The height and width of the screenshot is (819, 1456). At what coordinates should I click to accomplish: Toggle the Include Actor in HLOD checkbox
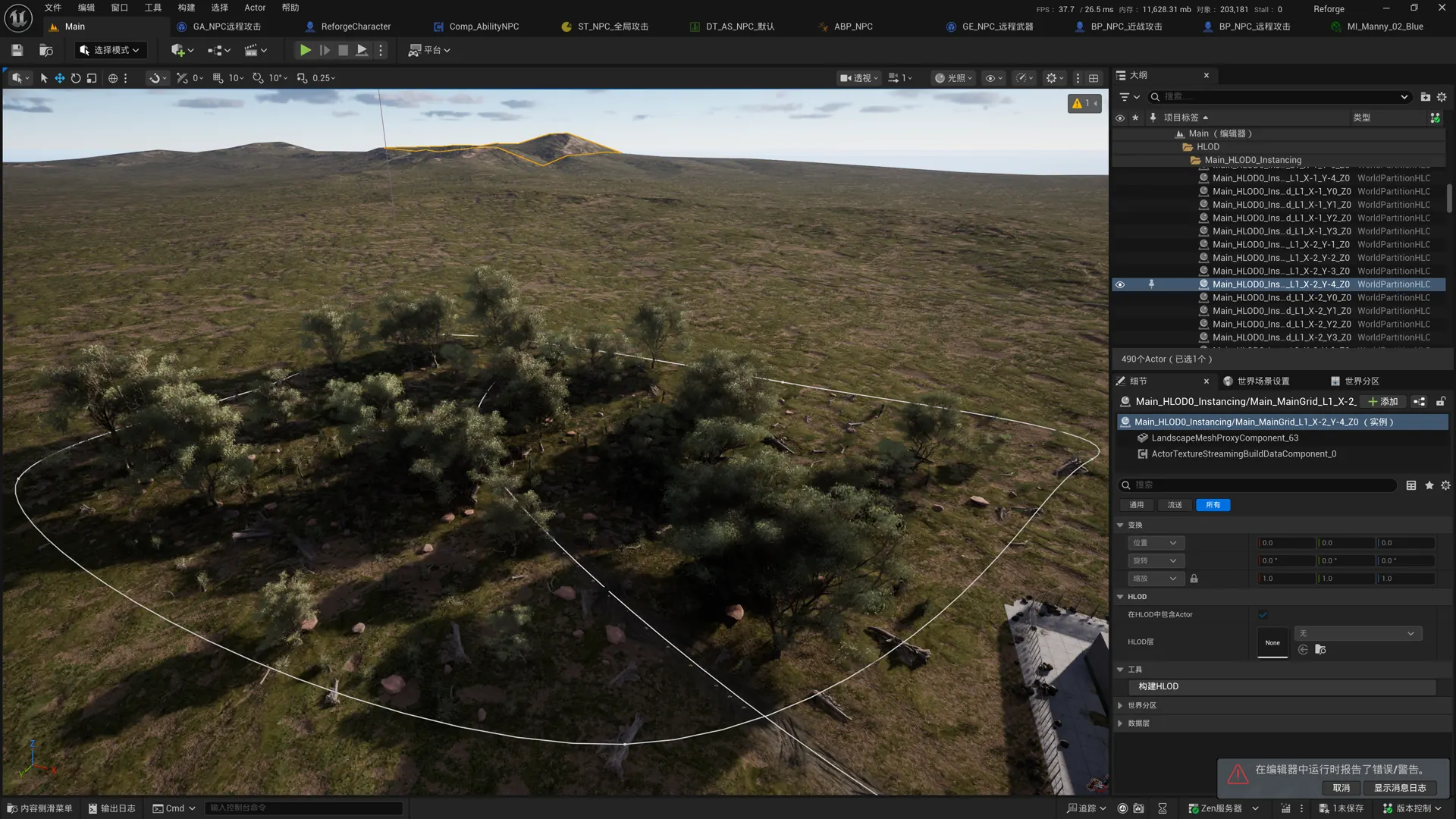coord(1263,615)
